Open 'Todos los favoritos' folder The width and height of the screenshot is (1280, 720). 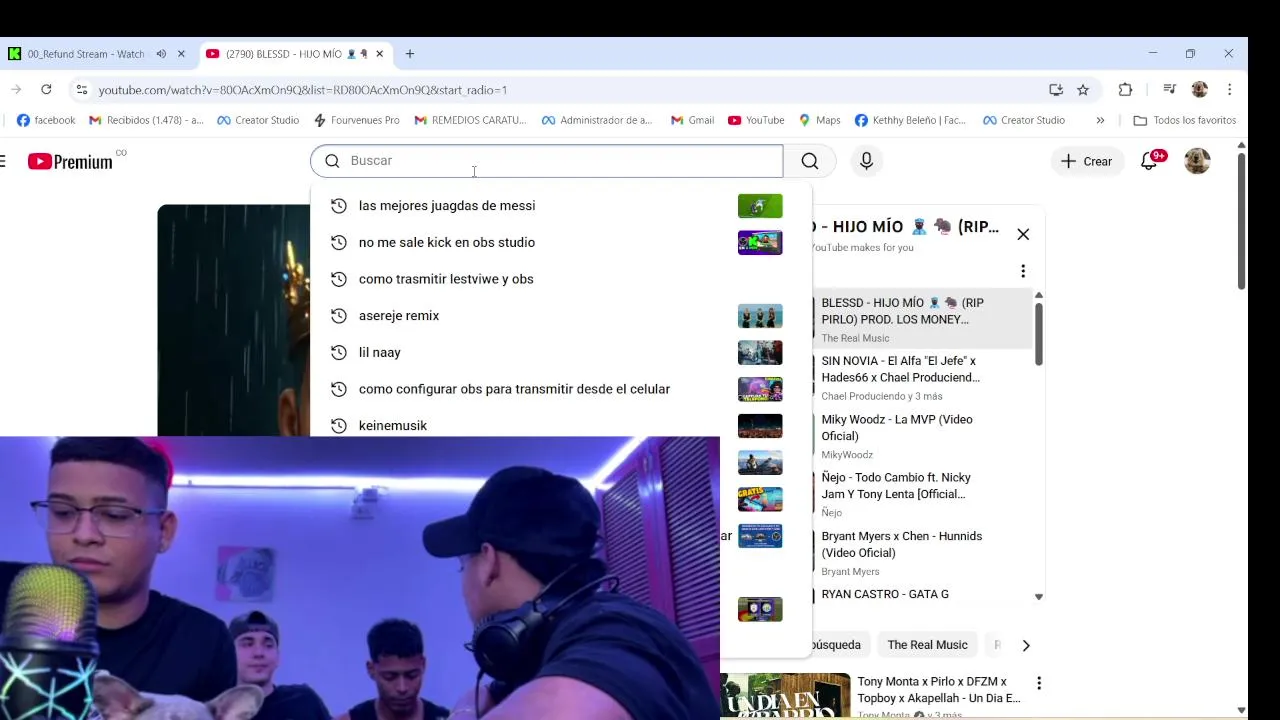[x=1185, y=120]
